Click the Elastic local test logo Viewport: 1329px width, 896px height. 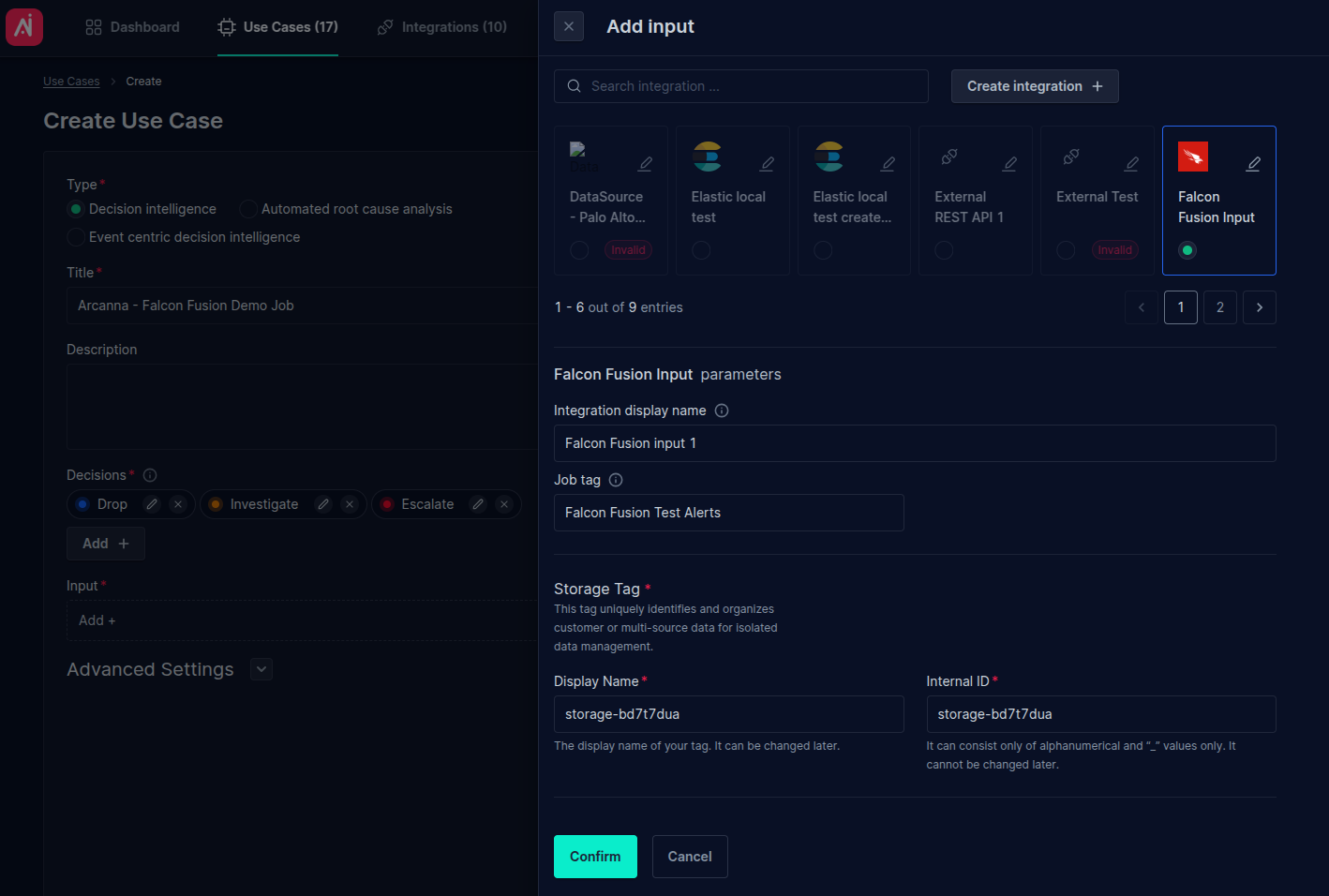(707, 157)
